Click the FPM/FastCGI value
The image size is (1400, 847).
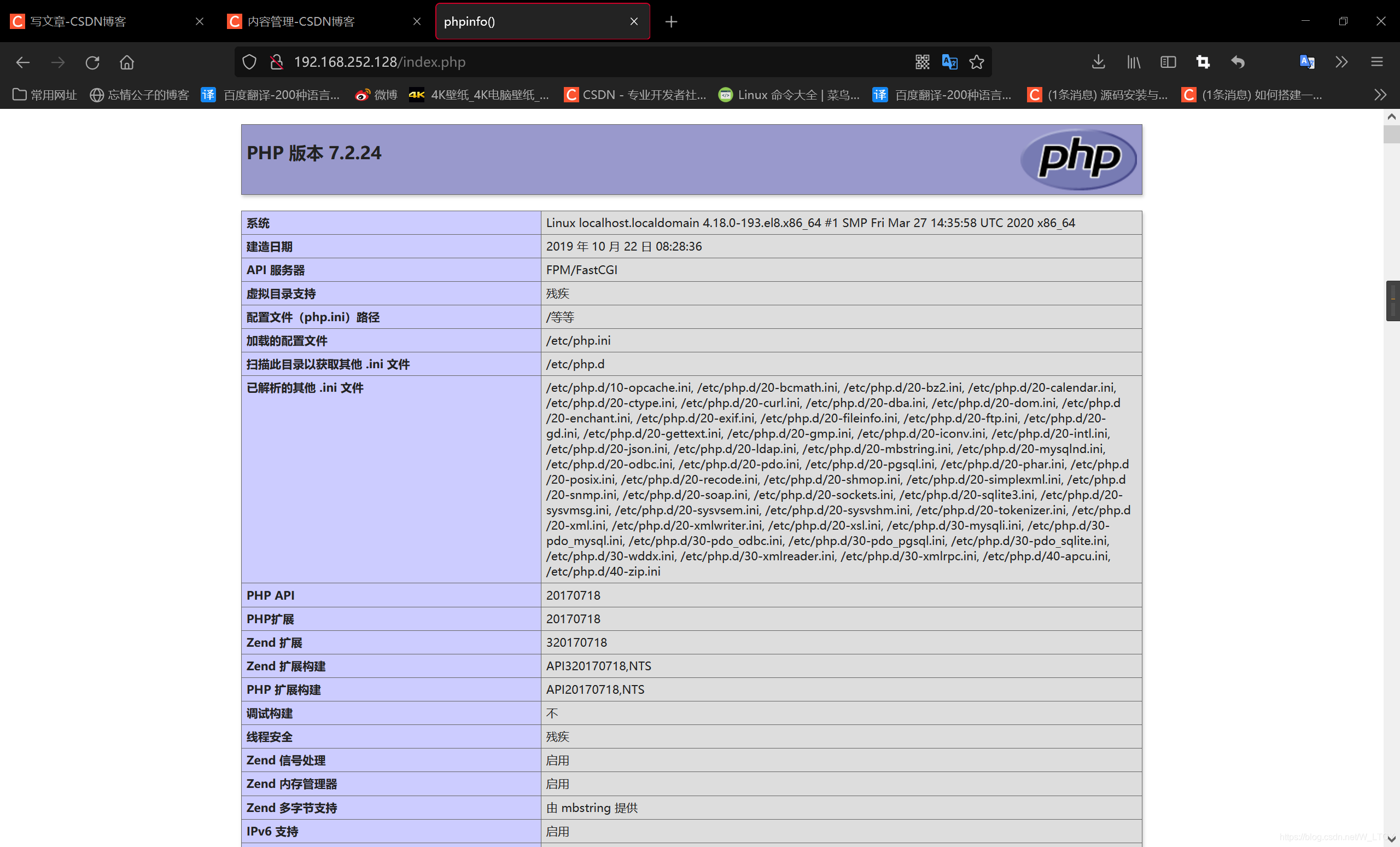(582, 270)
